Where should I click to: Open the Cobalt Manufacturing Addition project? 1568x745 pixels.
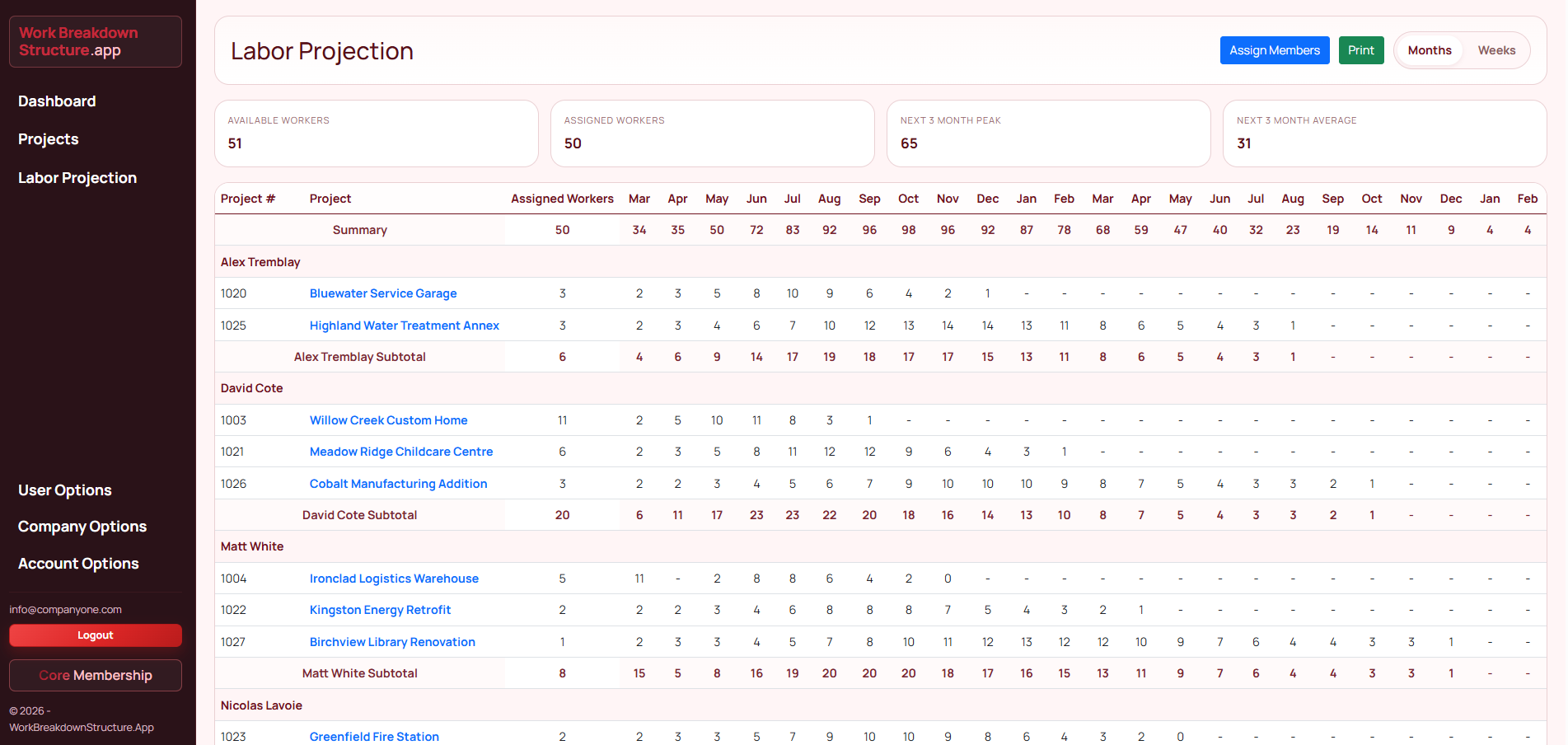click(x=398, y=484)
